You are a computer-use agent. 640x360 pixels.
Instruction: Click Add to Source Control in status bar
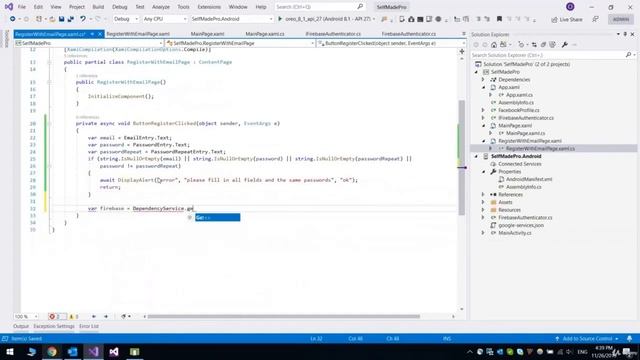(587, 338)
